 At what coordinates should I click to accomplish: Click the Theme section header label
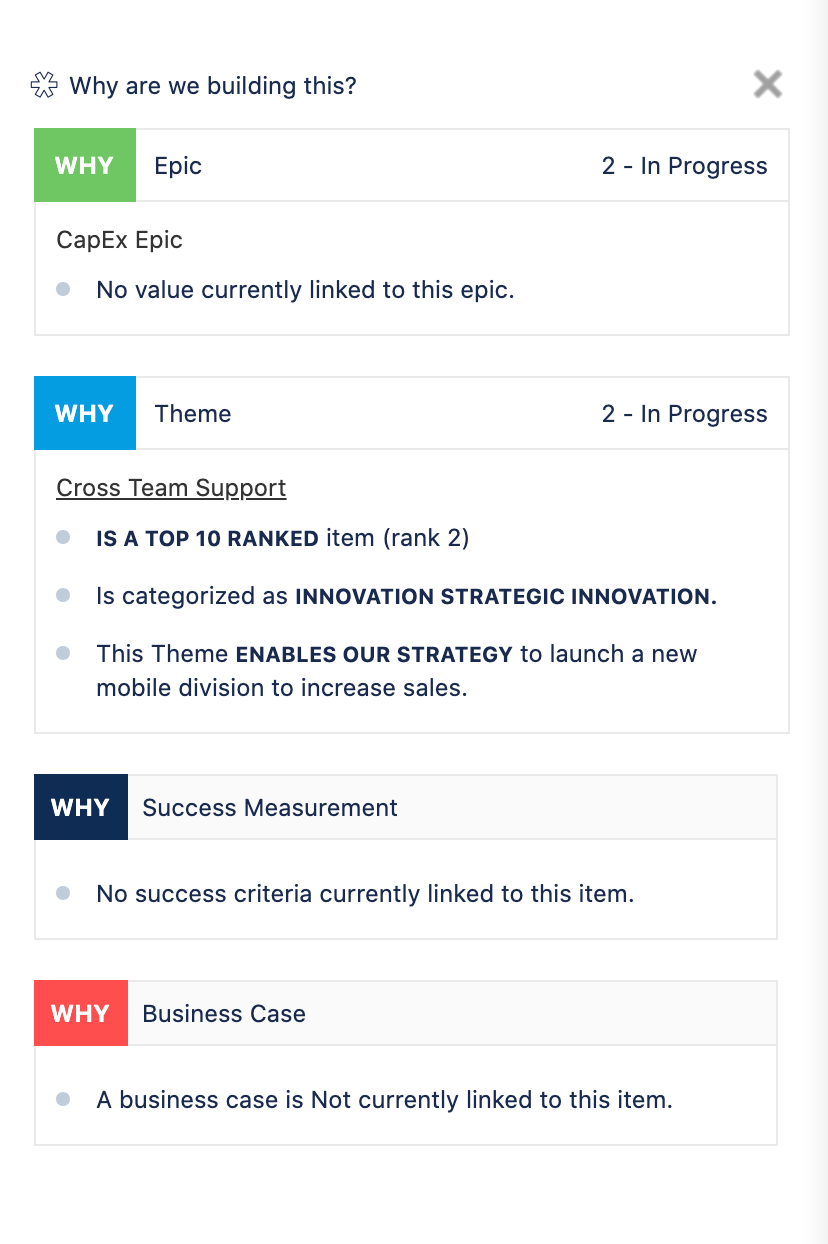point(193,414)
